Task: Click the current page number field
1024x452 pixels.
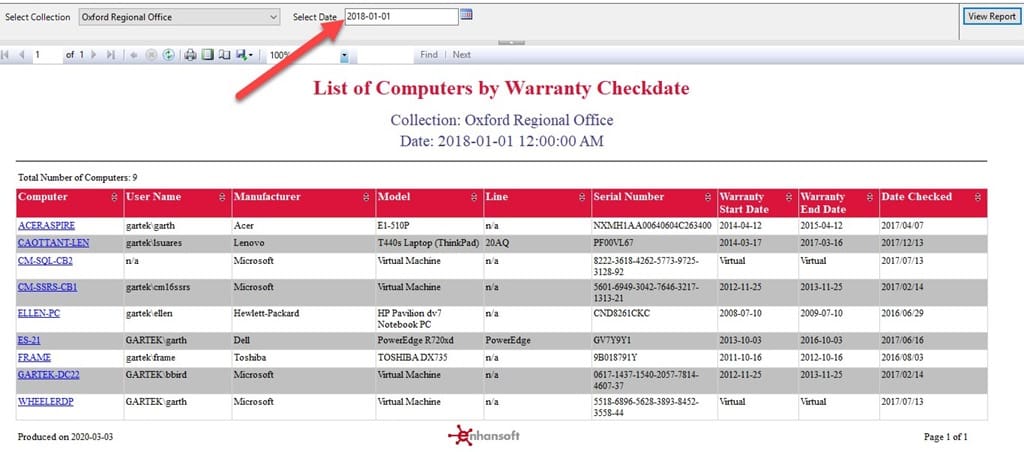Action: tap(47, 55)
